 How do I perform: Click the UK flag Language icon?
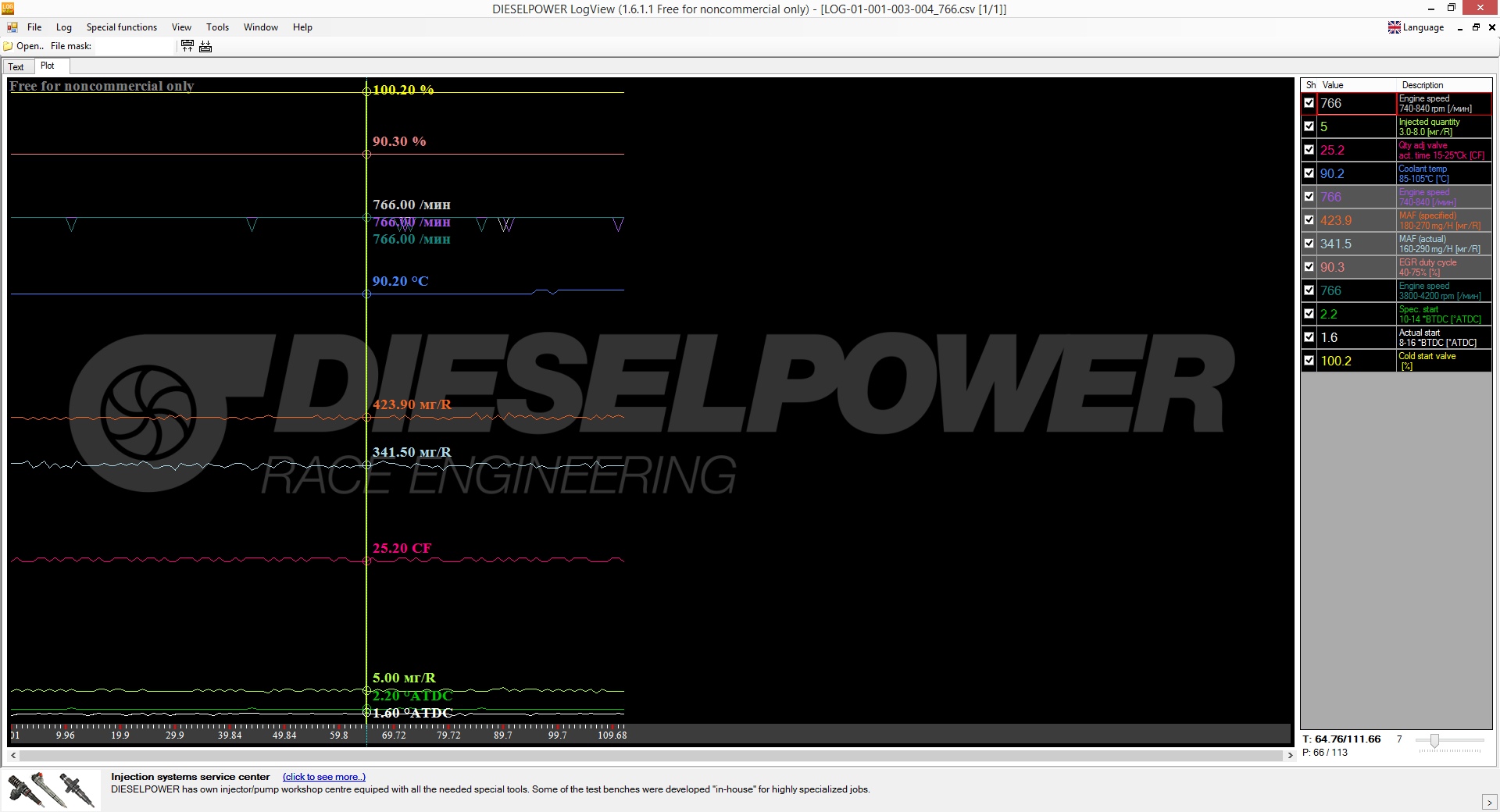[1395, 27]
